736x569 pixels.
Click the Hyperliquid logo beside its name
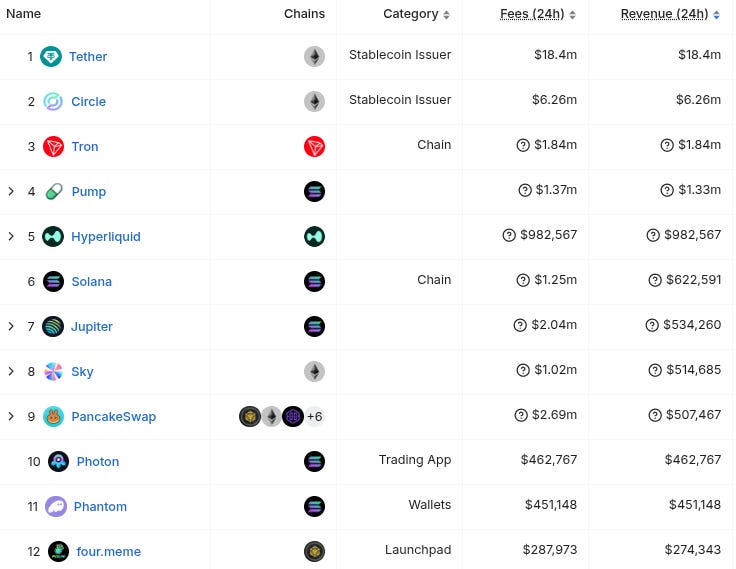pyautogui.click(x=53, y=237)
